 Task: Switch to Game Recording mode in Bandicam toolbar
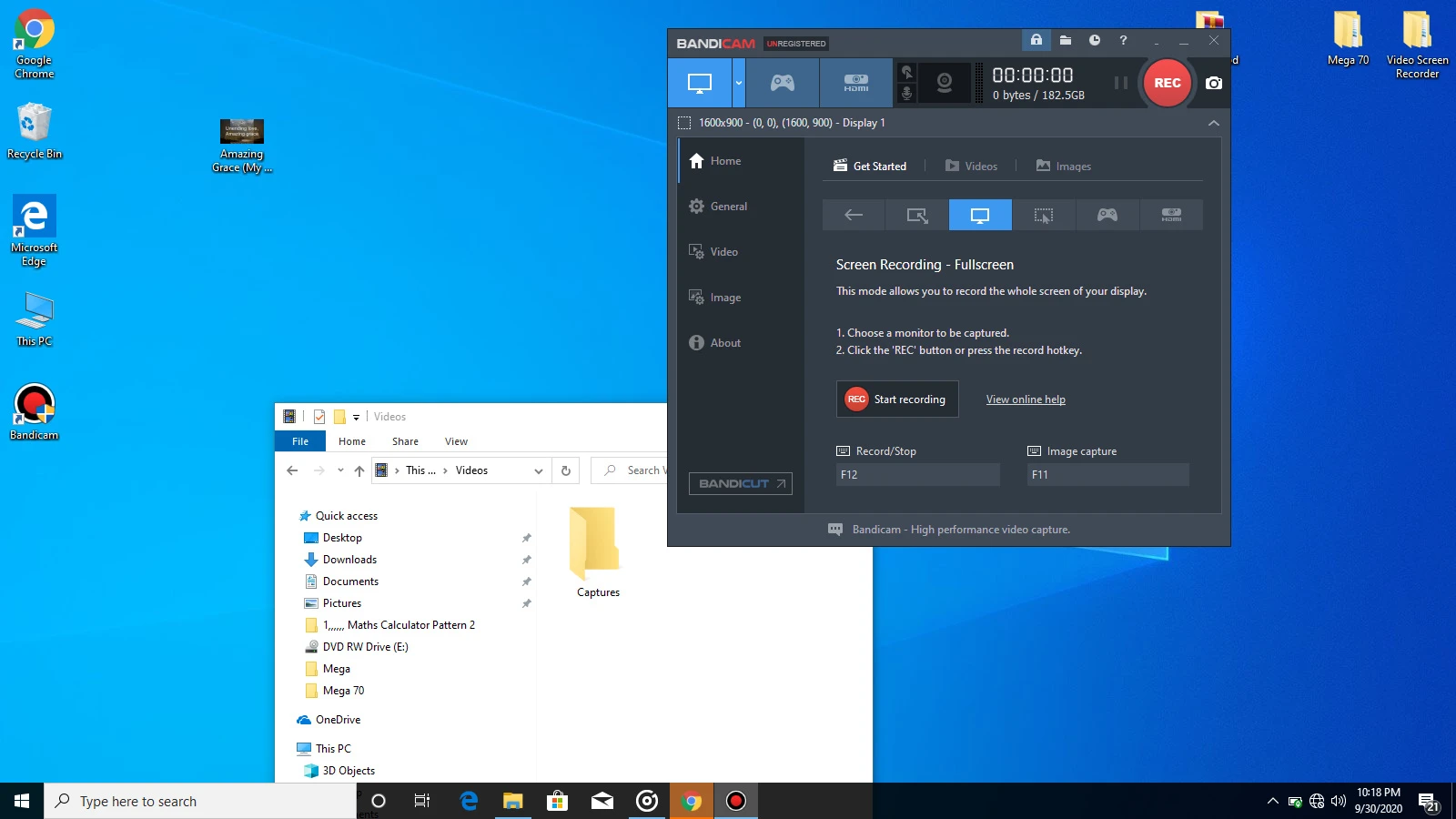point(783,83)
